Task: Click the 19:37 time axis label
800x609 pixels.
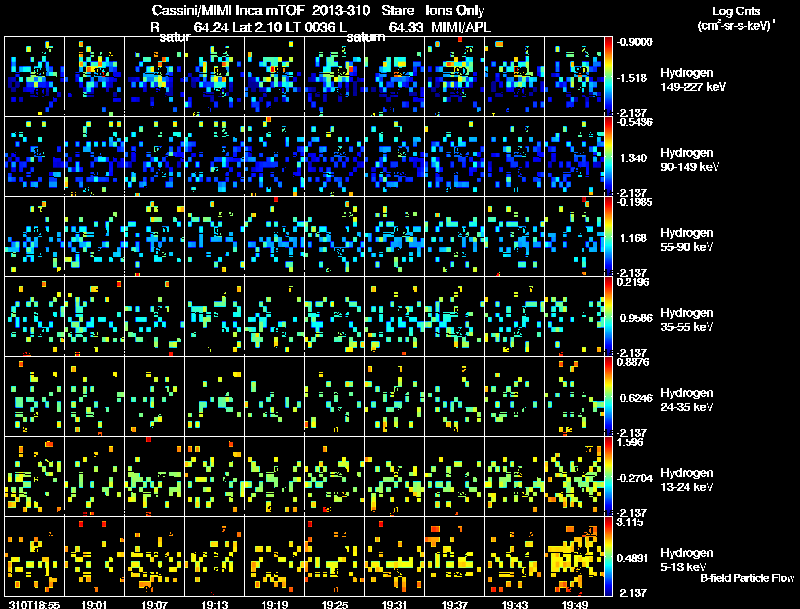Action: (455, 604)
